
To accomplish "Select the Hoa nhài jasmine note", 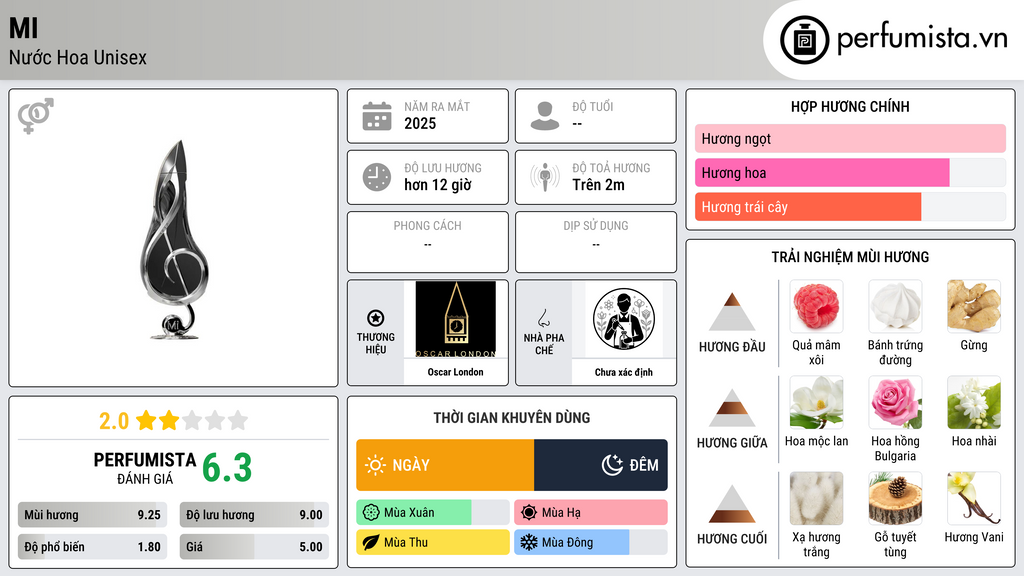I will tap(974, 402).
